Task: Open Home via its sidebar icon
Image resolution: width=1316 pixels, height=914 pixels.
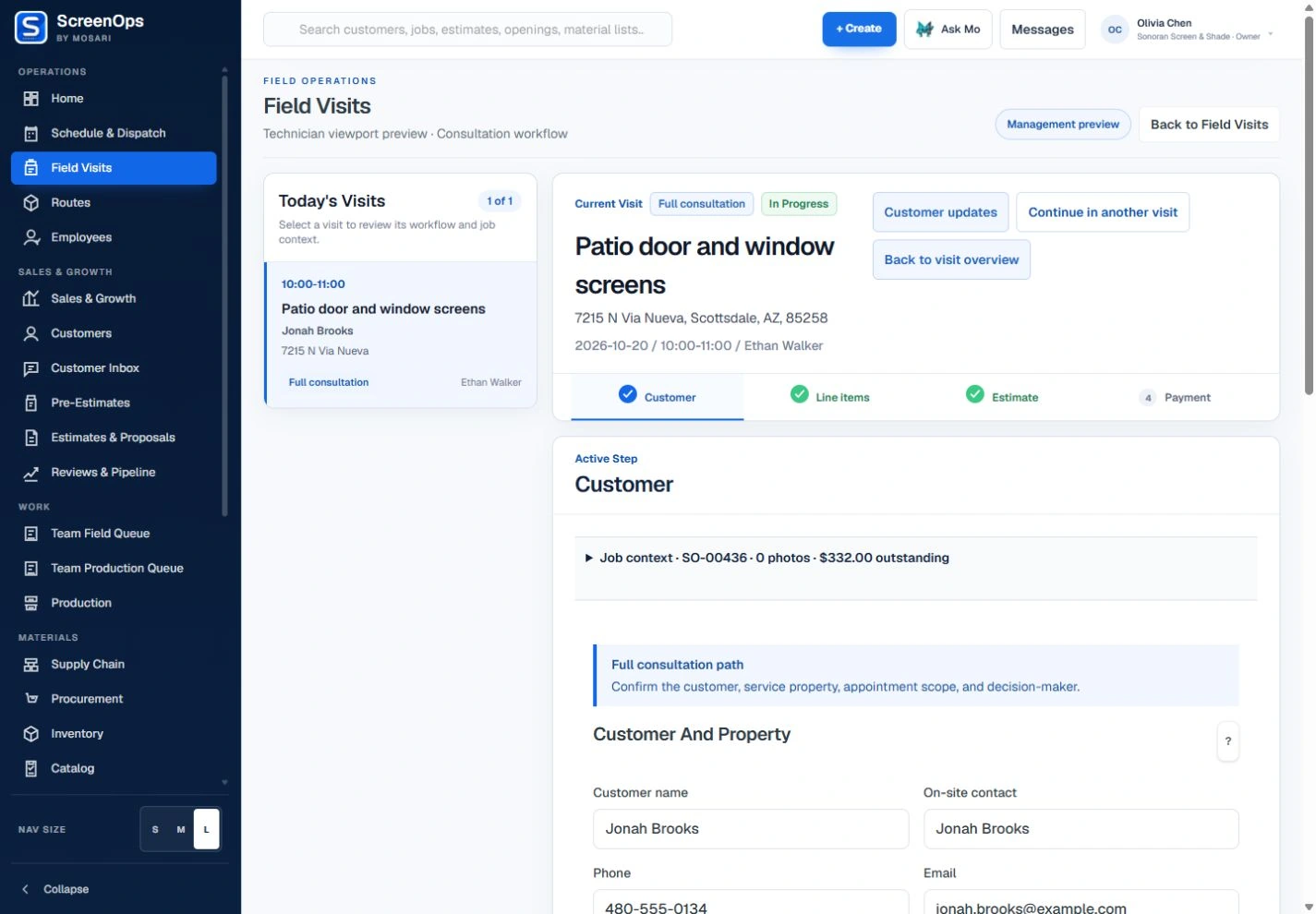Action: [31, 99]
